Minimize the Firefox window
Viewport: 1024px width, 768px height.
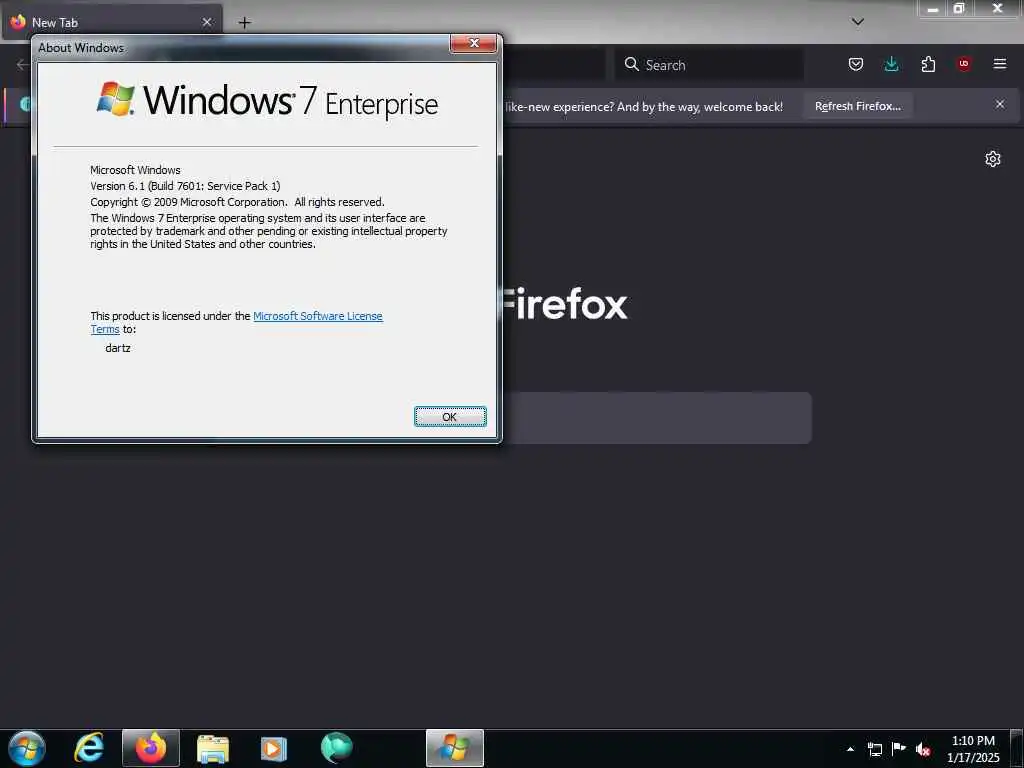pyautogui.click(x=933, y=9)
